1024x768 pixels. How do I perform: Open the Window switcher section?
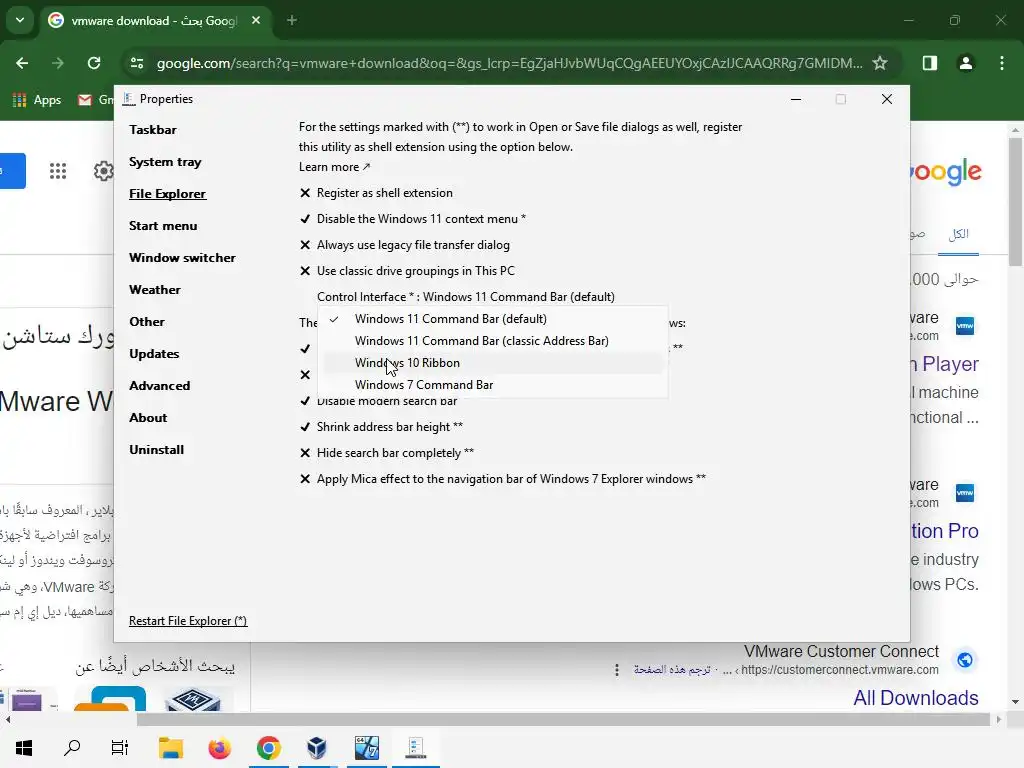tap(182, 257)
